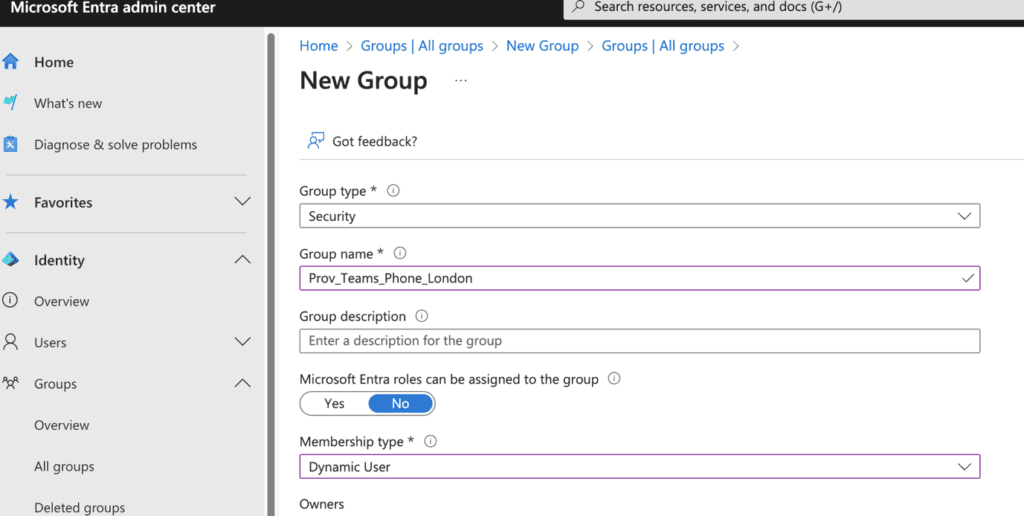Click last Groups | All groups breadcrumb
This screenshot has height=516, width=1024.
pos(663,46)
